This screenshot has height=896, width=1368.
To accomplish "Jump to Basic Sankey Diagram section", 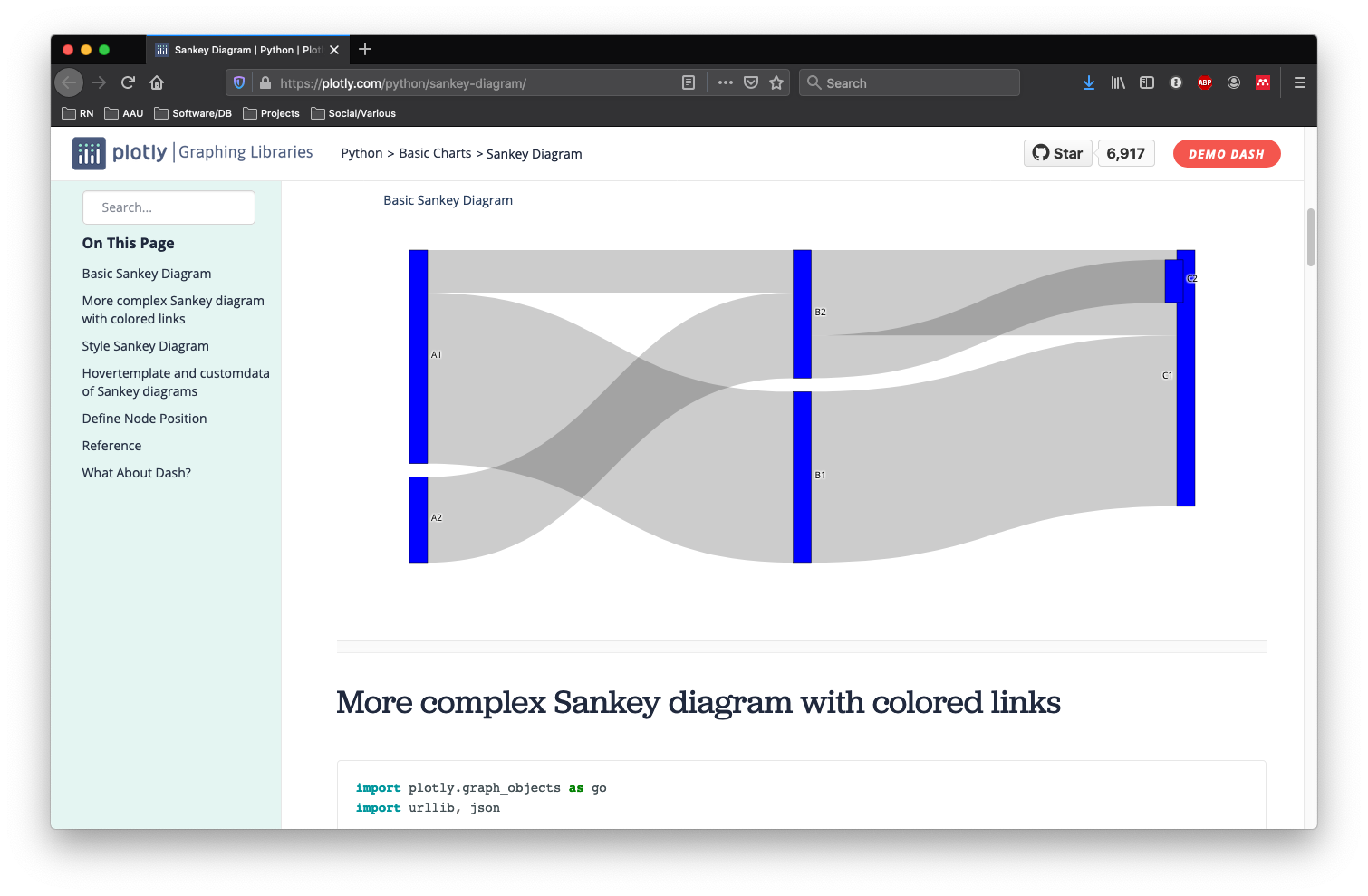I will [x=147, y=274].
